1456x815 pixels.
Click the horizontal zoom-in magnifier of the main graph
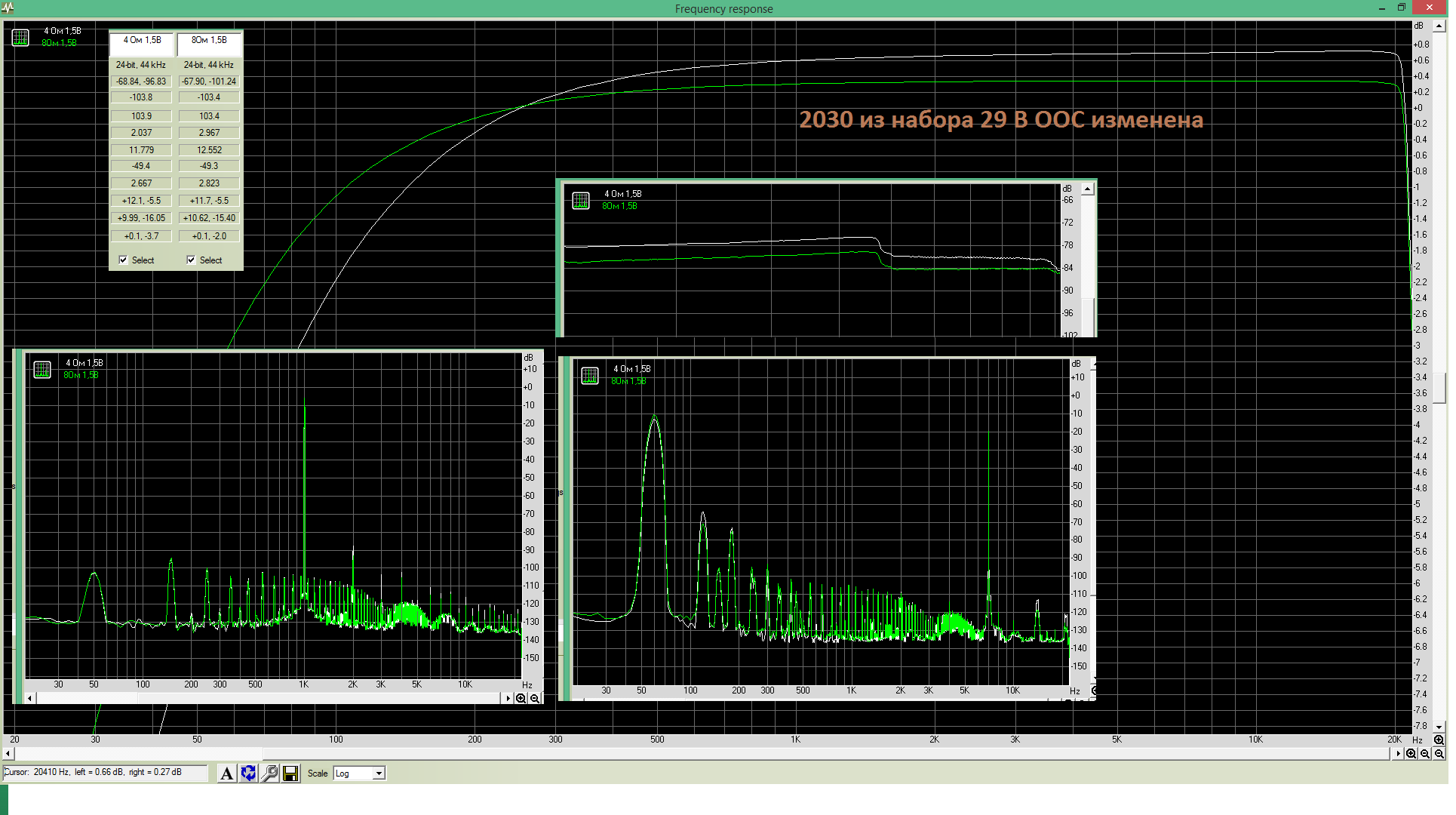[x=1411, y=754]
